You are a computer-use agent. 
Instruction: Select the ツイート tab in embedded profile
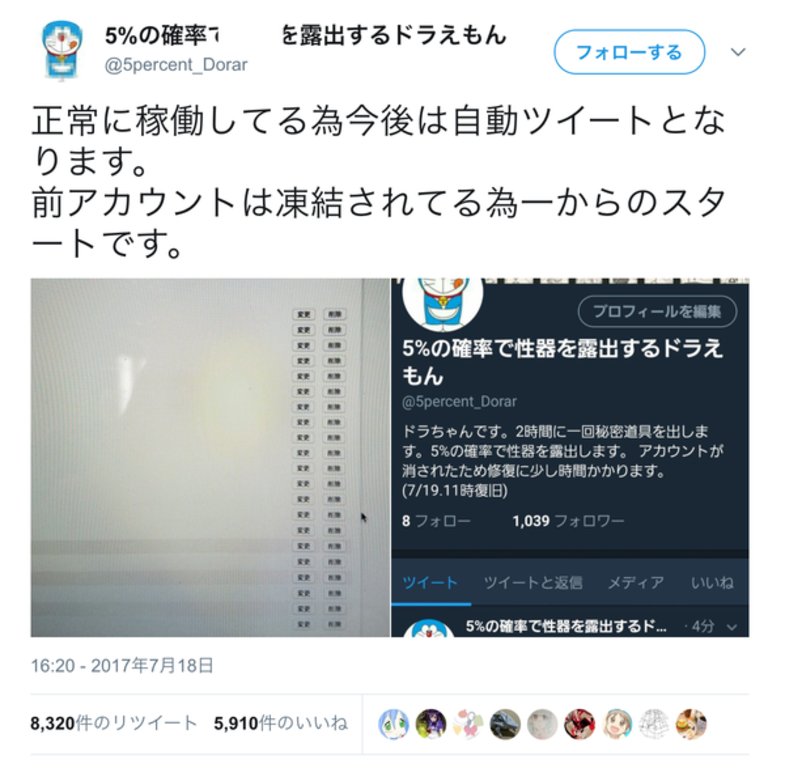coord(430,583)
